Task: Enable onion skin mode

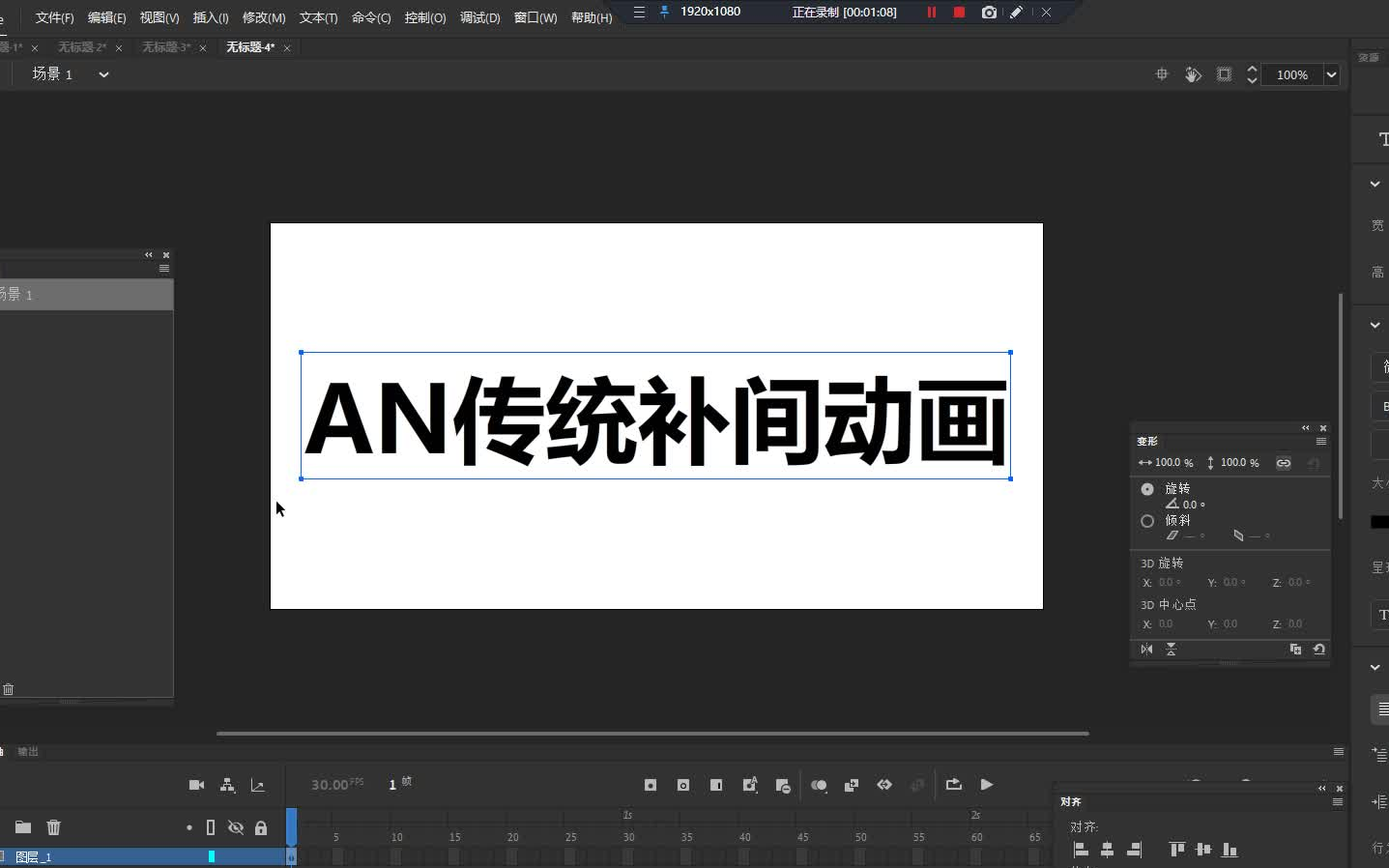Action: (x=819, y=785)
